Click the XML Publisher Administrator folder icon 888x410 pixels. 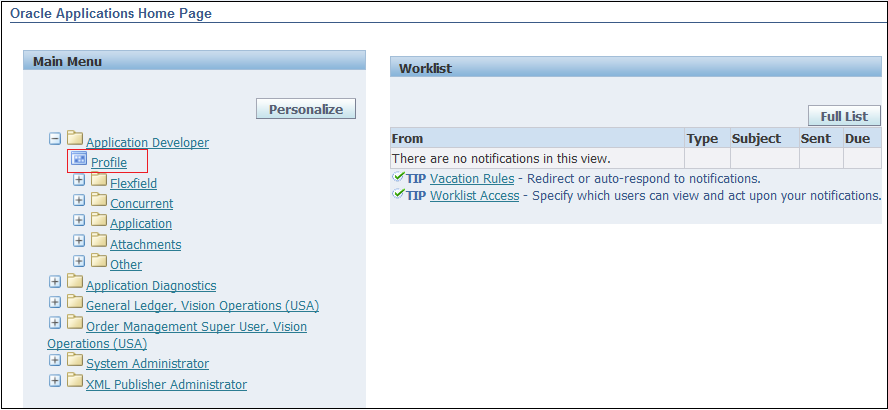[x=75, y=379]
